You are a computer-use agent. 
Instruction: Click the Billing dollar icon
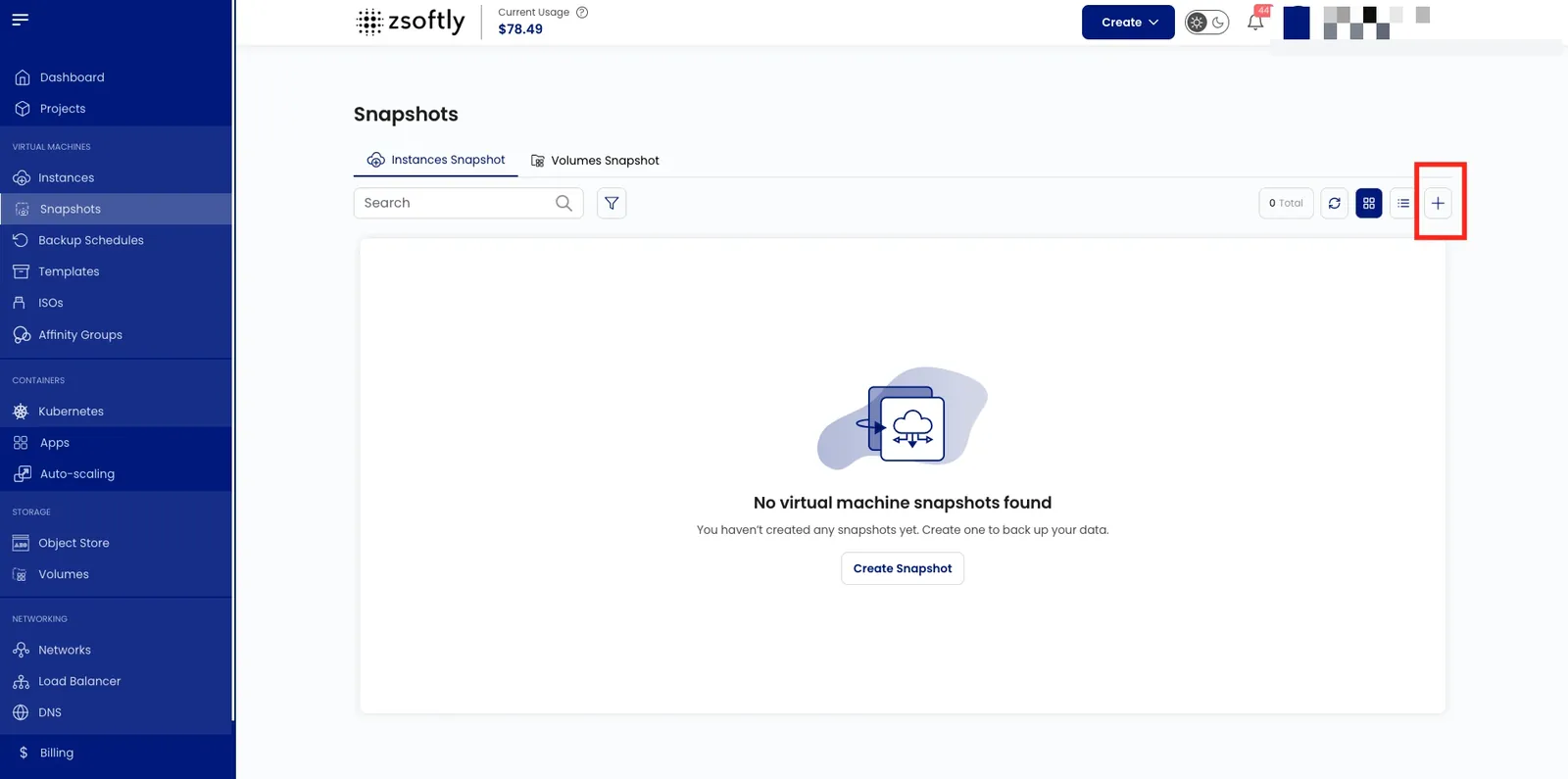coord(24,753)
